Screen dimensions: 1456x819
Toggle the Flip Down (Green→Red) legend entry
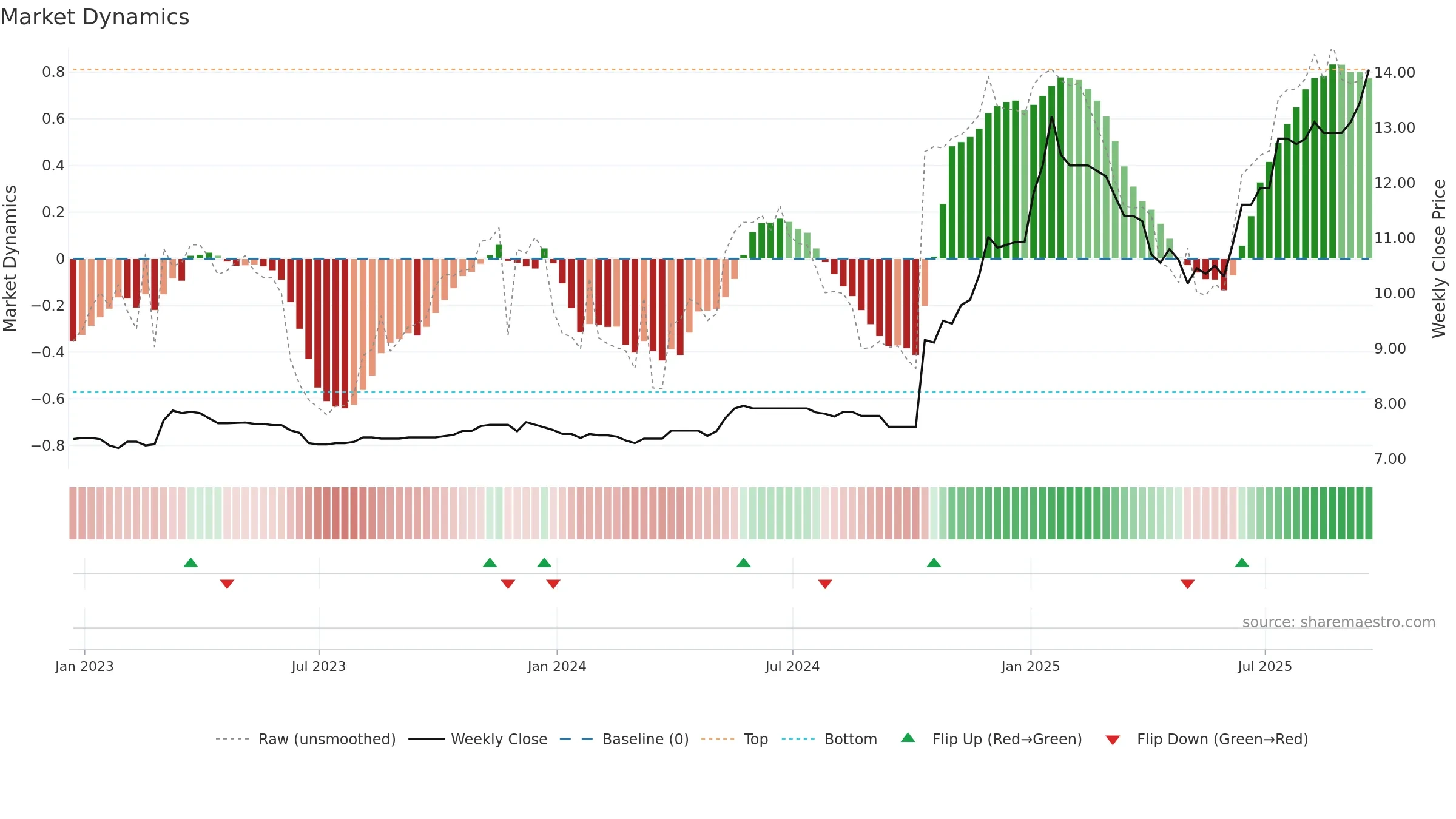pyautogui.click(x=1207, y=739)
